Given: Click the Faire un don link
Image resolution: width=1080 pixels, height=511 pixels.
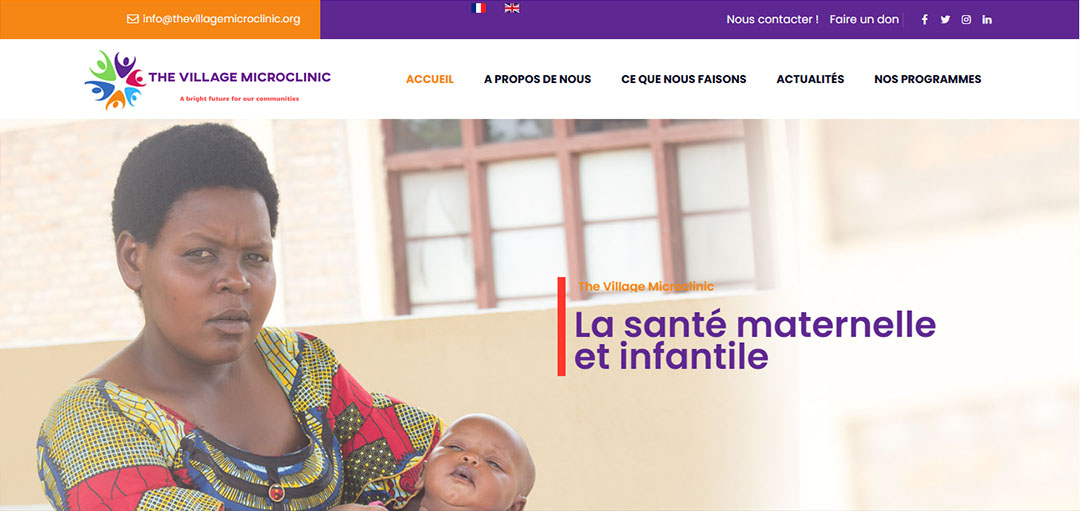Looking at the screenshot, I should pyautogui.click(x=864, y=19).
